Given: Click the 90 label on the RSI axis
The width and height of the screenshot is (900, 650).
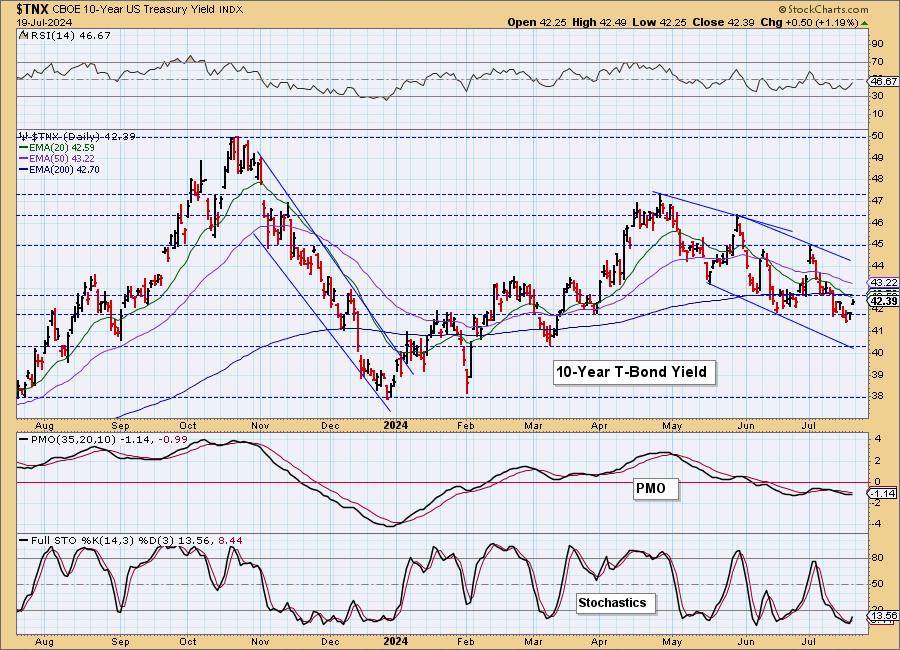Looking at the screenshot, I should (x=877, y=44).
